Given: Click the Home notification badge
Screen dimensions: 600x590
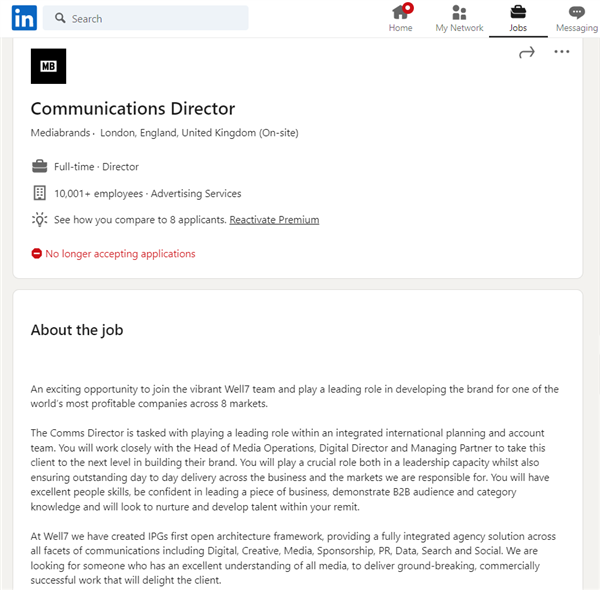Looking at the screenshot, I should (408, 8).
